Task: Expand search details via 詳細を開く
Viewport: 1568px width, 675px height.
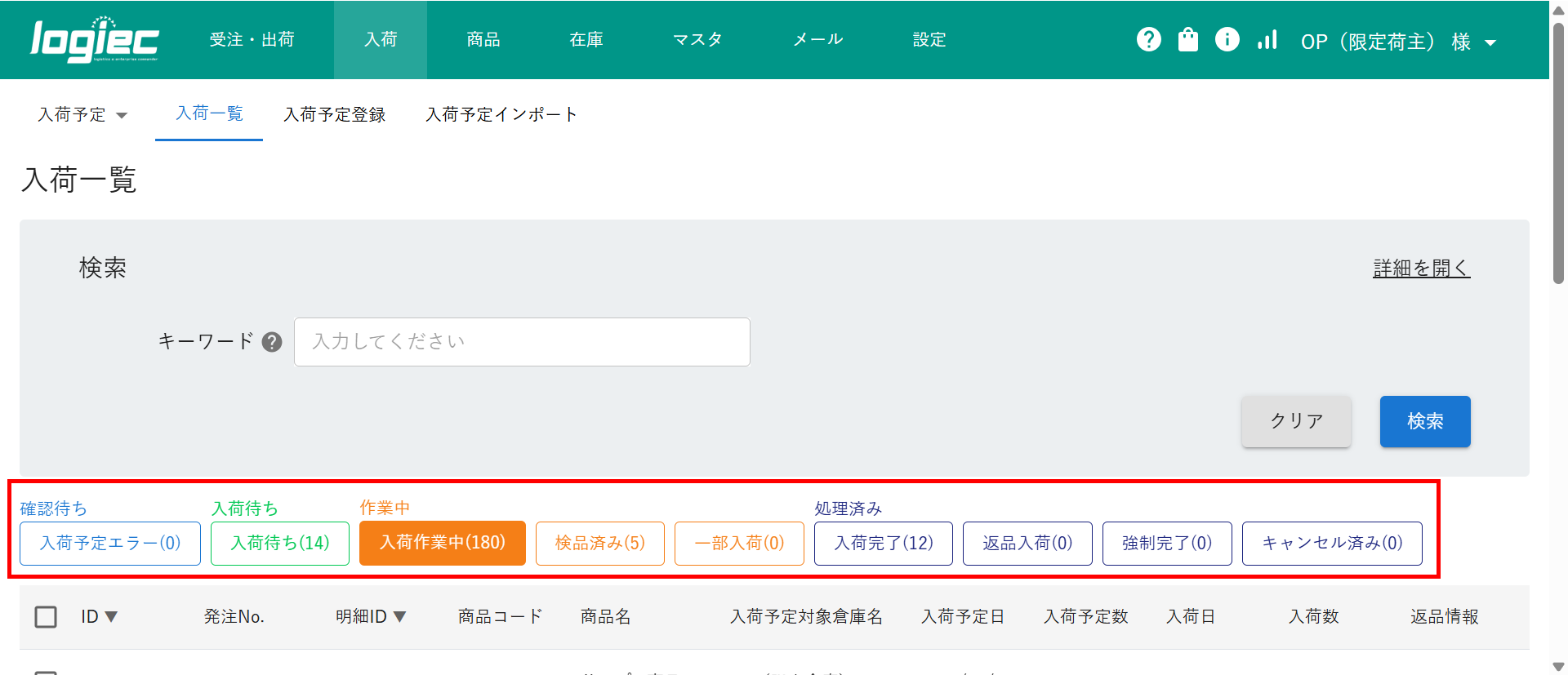Action: click(1421, 269)
